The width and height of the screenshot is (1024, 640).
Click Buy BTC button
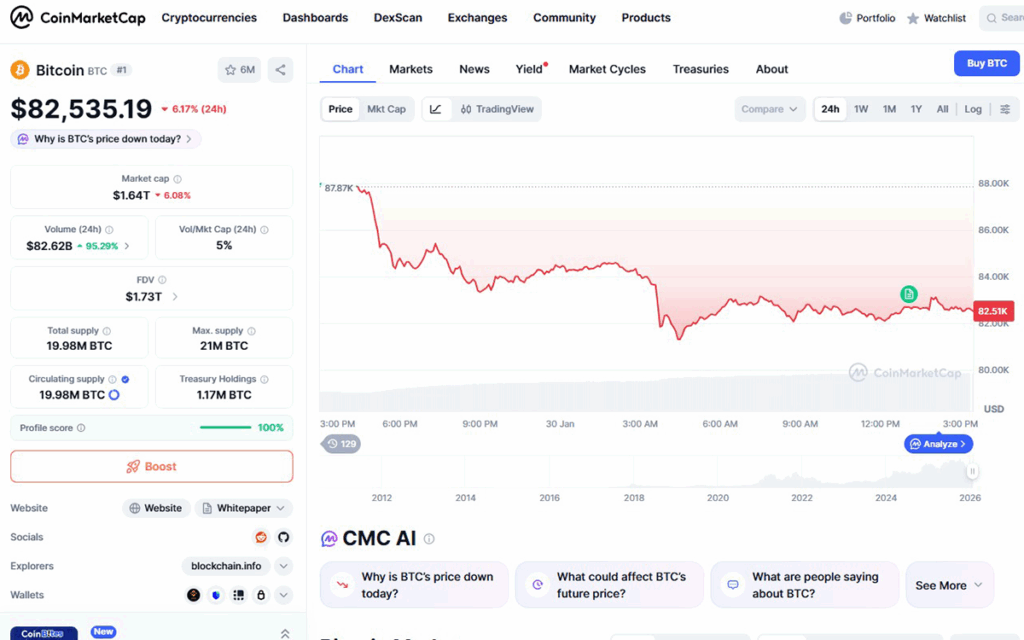[x=987, y=63]
